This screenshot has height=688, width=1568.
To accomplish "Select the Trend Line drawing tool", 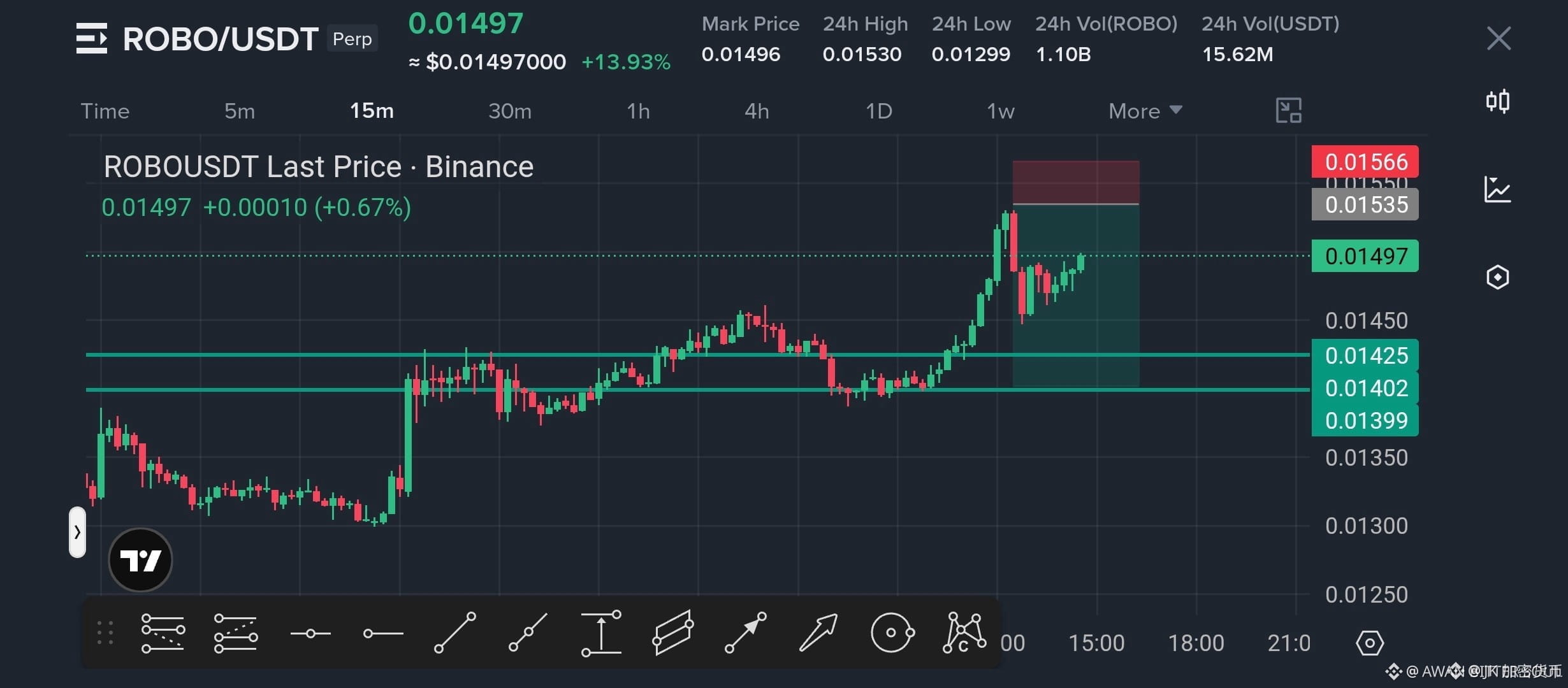I will (x=455, y=633).
